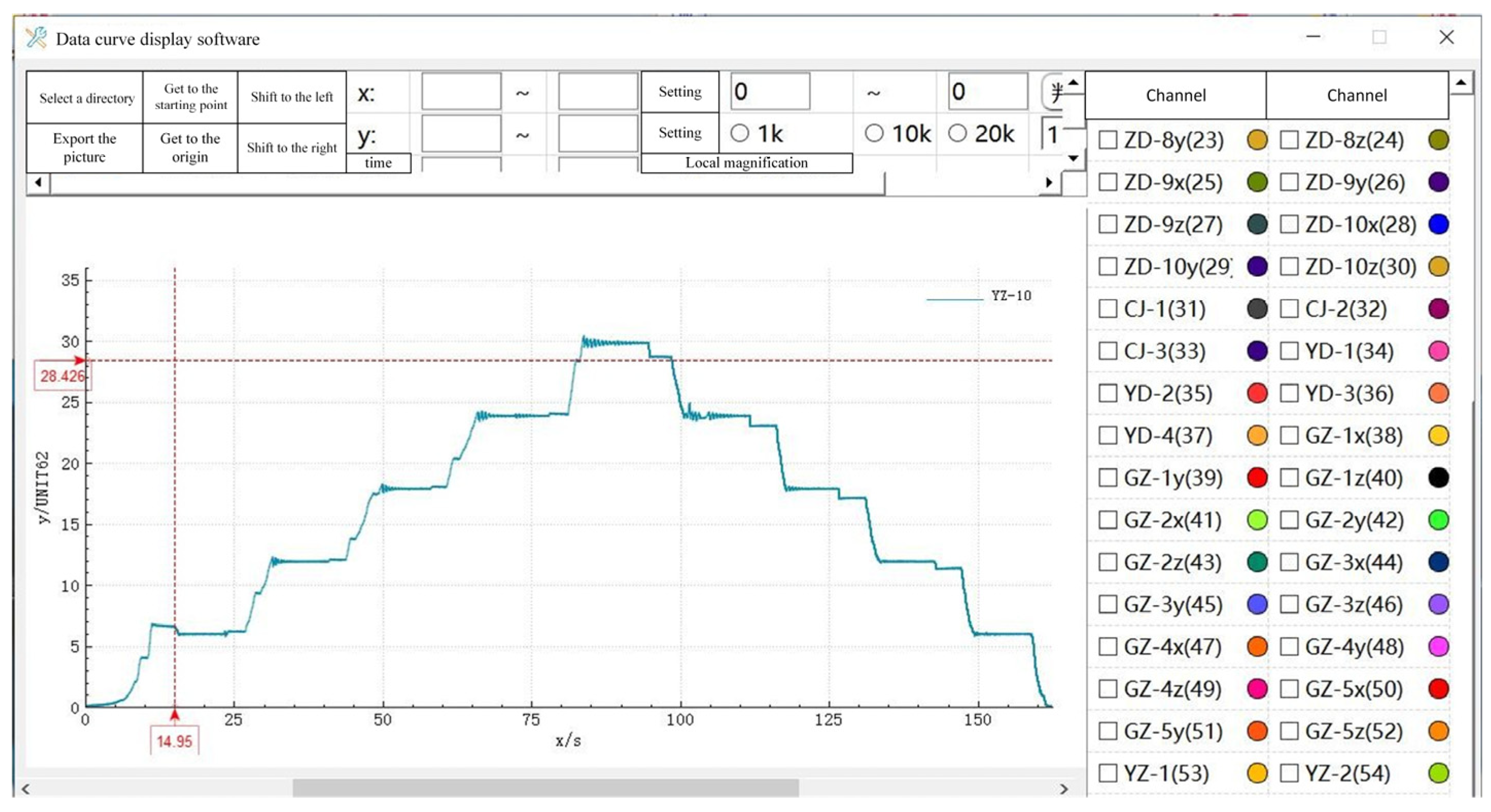Click the toolbar scroll-right arrow
This screenshot has width=1491, height=812.
point(1049,183)
